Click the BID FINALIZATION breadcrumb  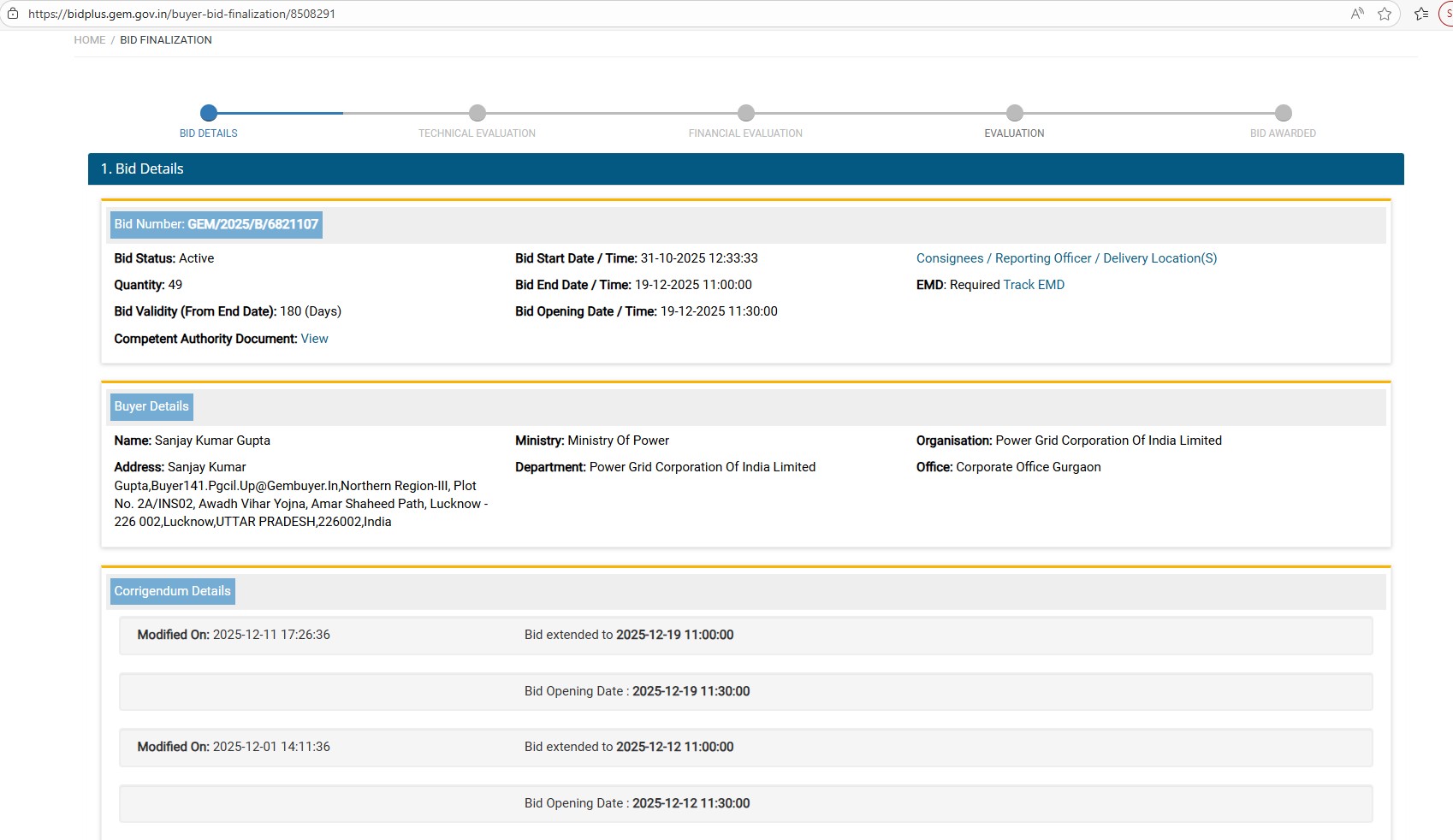pos(166,40)
